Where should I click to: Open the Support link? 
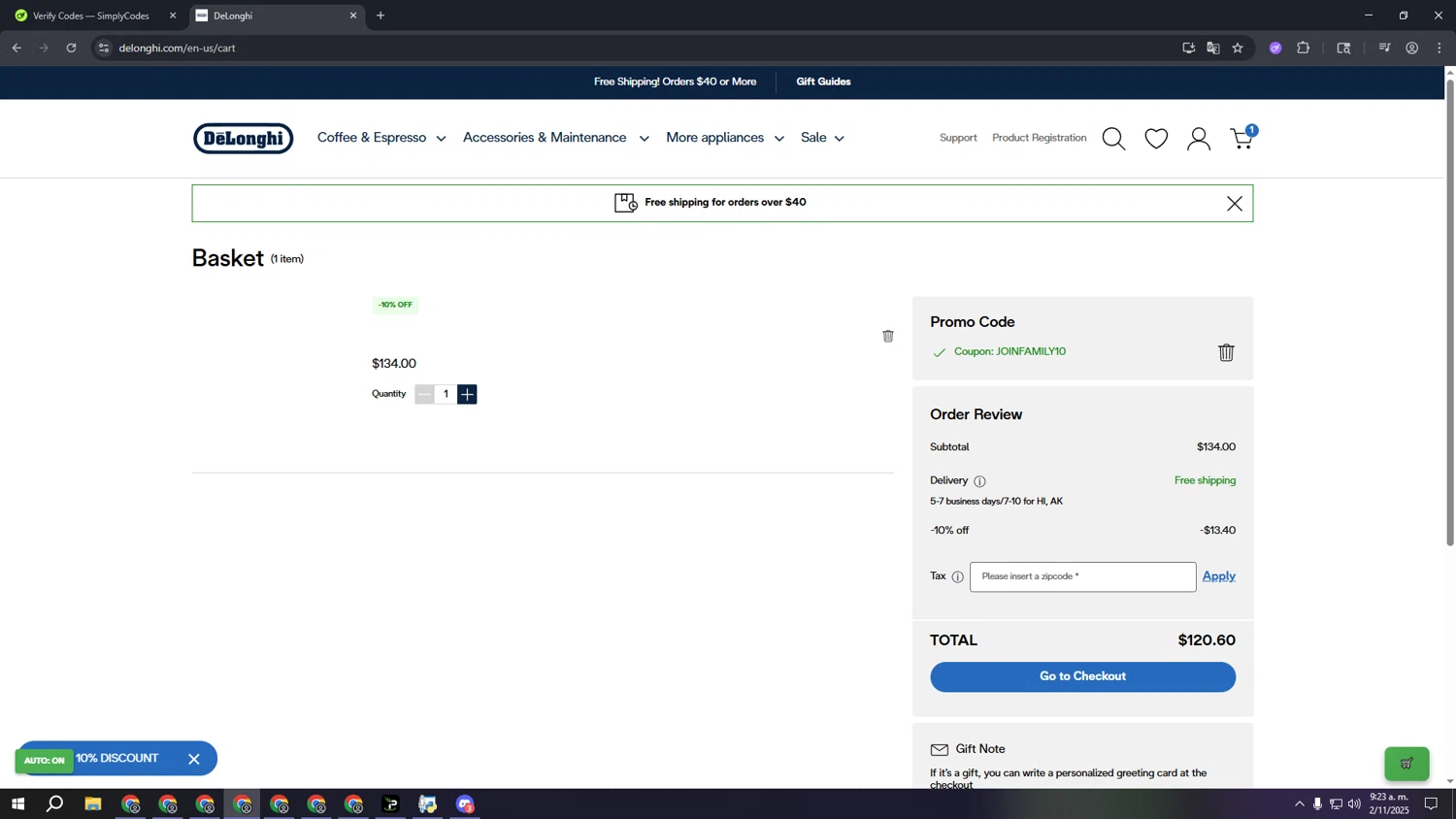click(x=958, y=138)
